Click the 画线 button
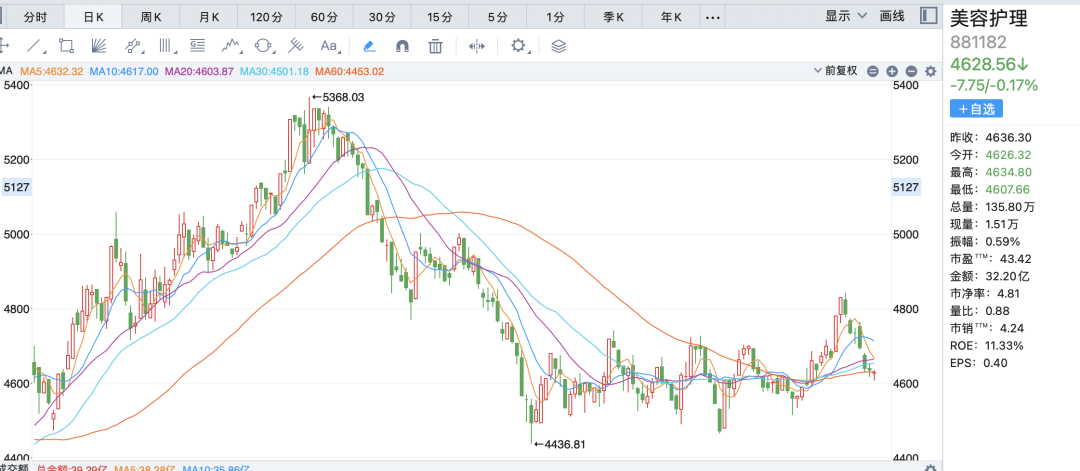 point(892,16)
